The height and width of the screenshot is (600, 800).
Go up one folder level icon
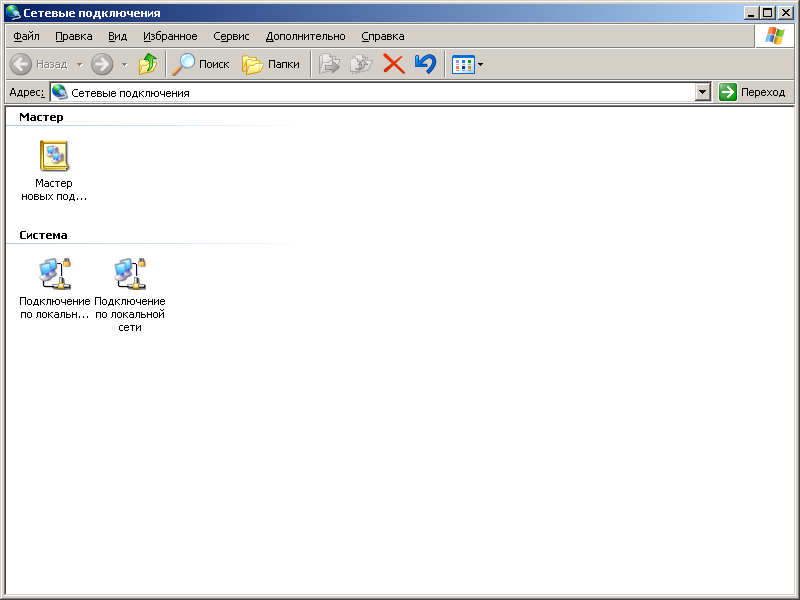[x=148, y=64]
